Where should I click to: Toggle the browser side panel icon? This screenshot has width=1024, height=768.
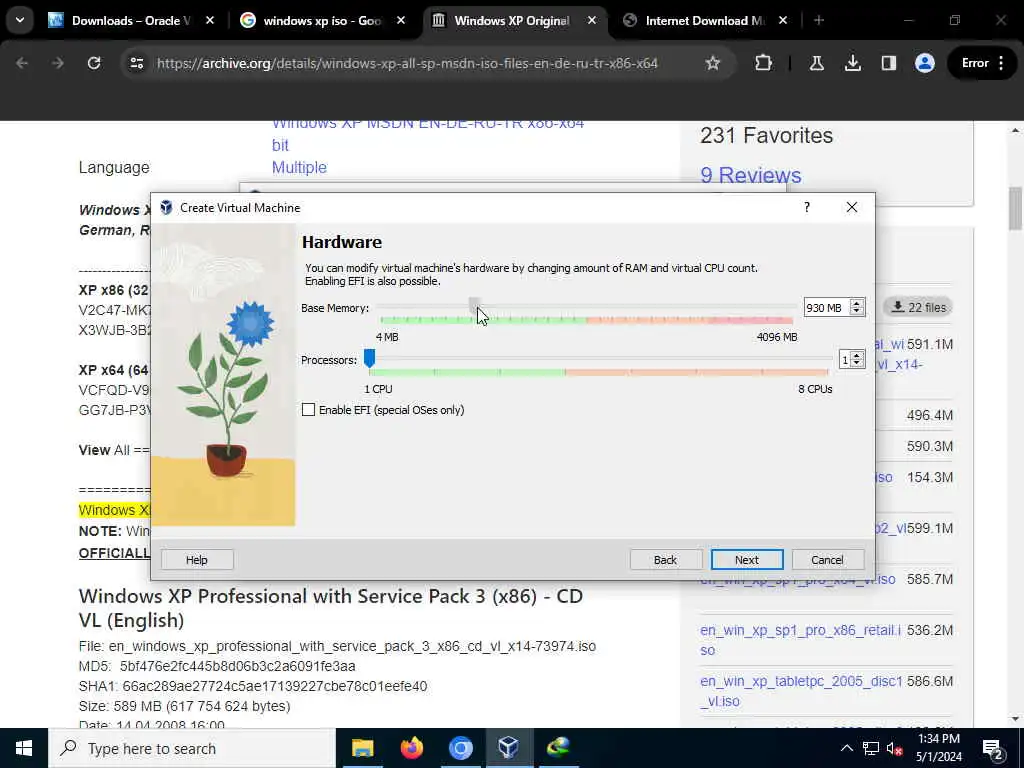888,63
